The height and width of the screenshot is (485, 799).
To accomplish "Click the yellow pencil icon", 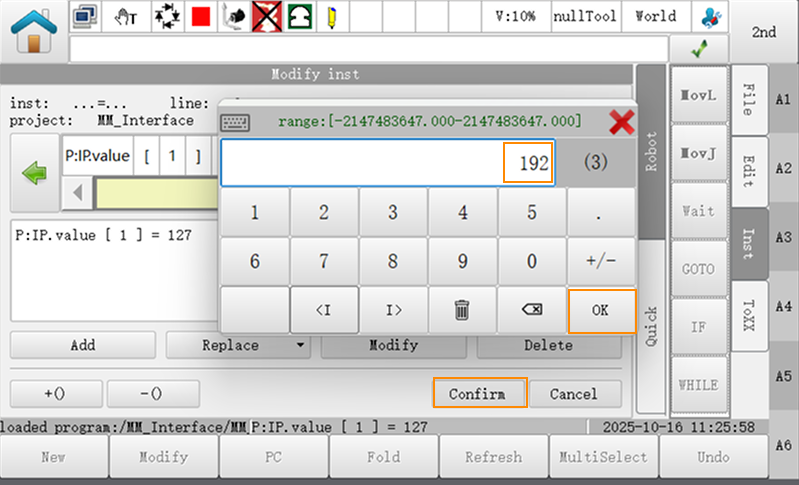I will (x=331, y=17).
